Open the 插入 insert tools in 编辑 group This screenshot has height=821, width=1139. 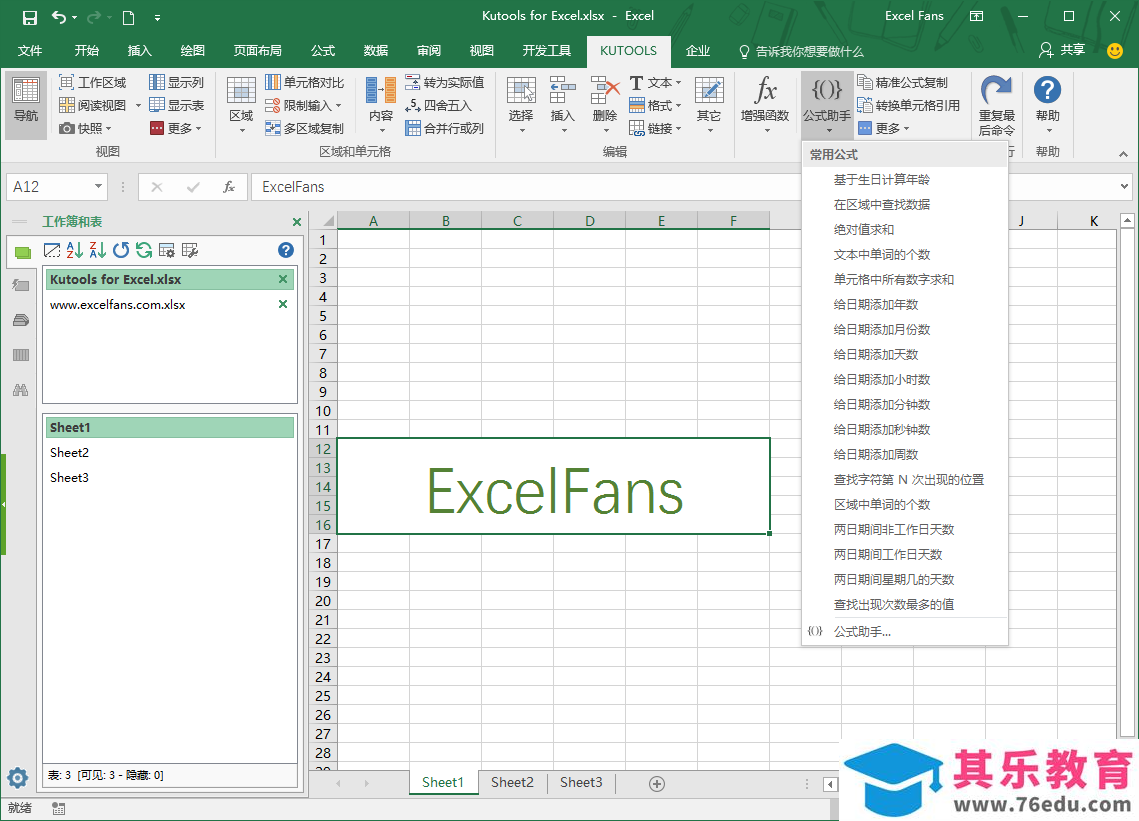[x=562, y=106]
